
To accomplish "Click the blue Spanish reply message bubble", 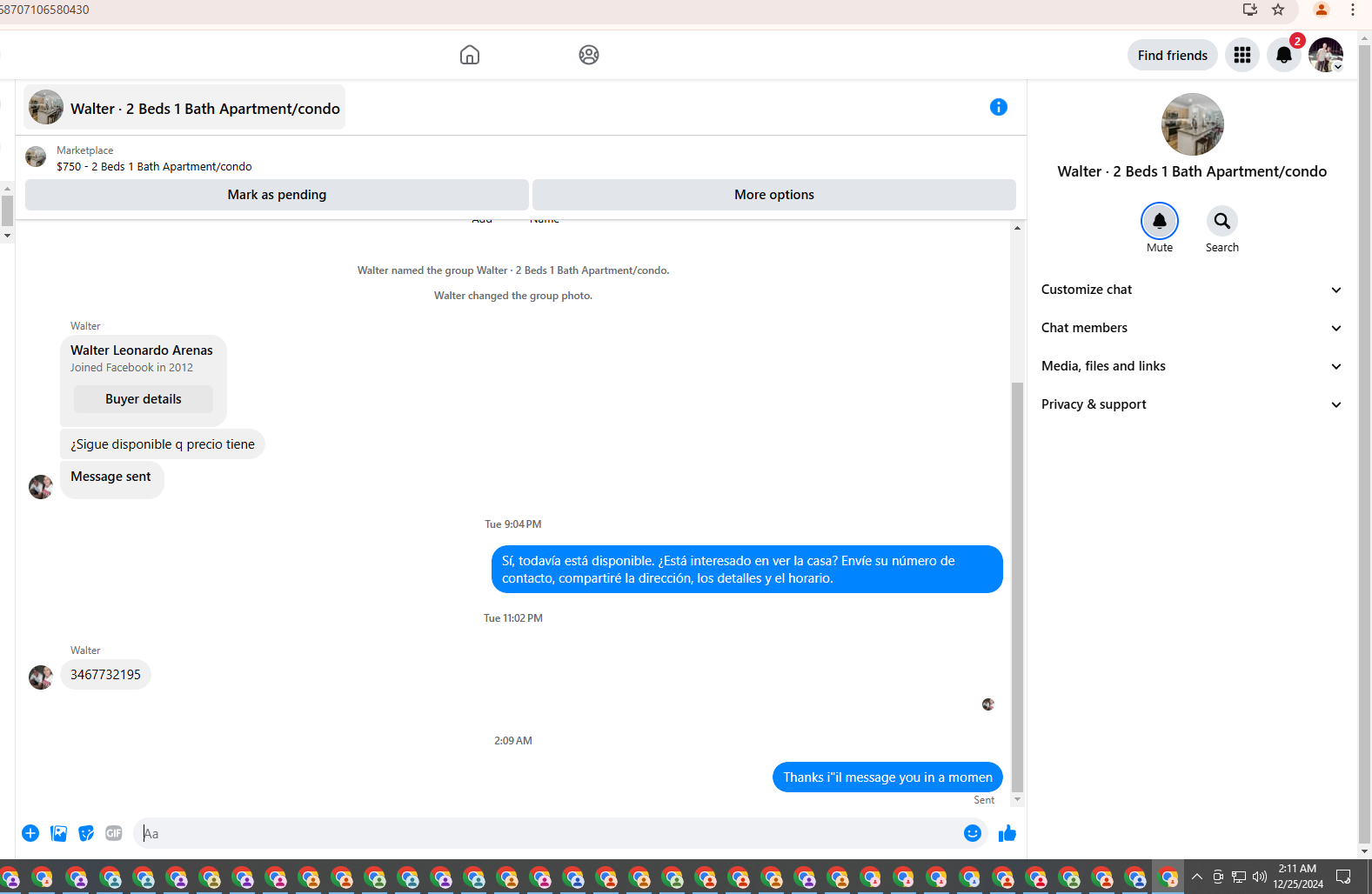I will pyautogui.click(x=747, y=570).
